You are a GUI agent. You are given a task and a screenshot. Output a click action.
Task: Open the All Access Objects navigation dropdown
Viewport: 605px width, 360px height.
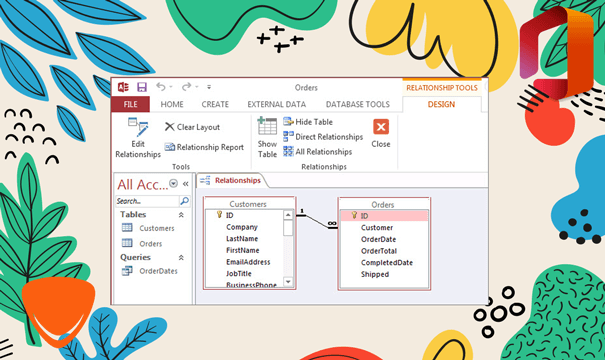click(174, 184)
